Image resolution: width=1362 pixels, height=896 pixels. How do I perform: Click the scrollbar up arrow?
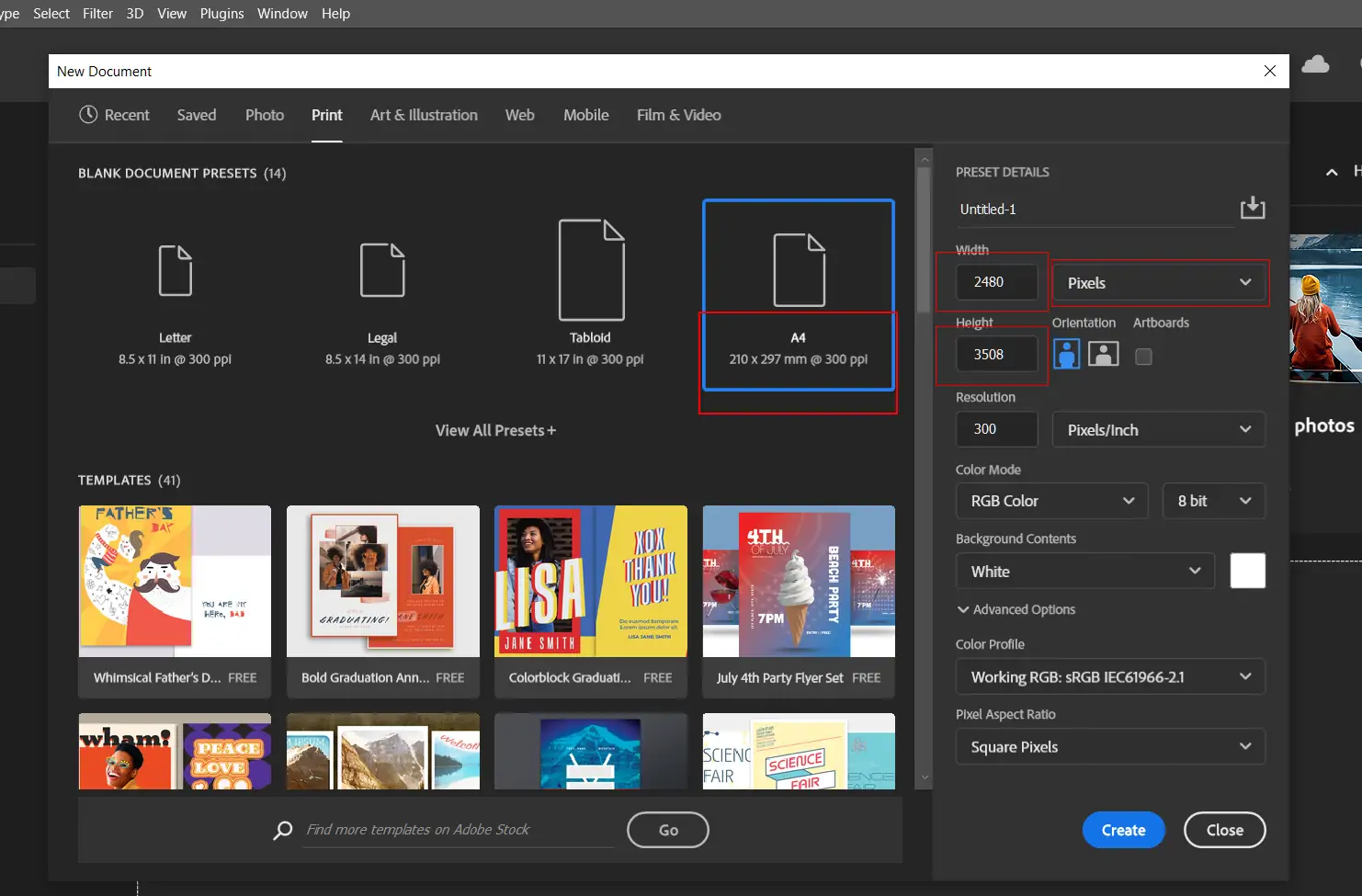click(x=925, y=158)
